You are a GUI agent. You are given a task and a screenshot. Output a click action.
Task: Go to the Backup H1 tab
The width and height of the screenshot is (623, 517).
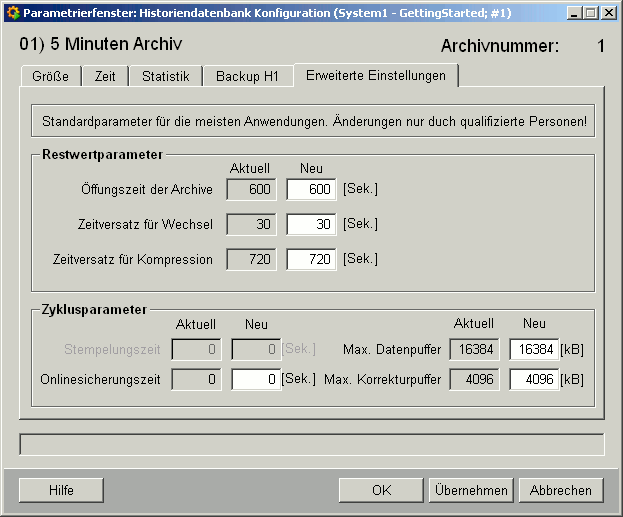(x=248, y=77)
